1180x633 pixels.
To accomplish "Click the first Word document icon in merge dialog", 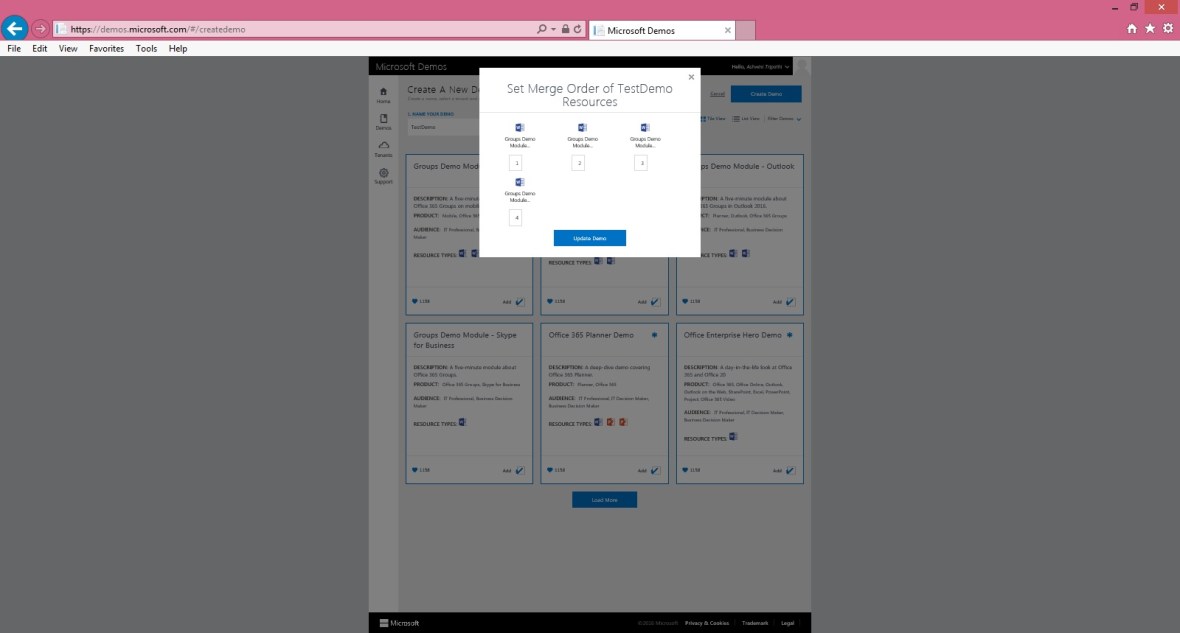I will [519, 128].
